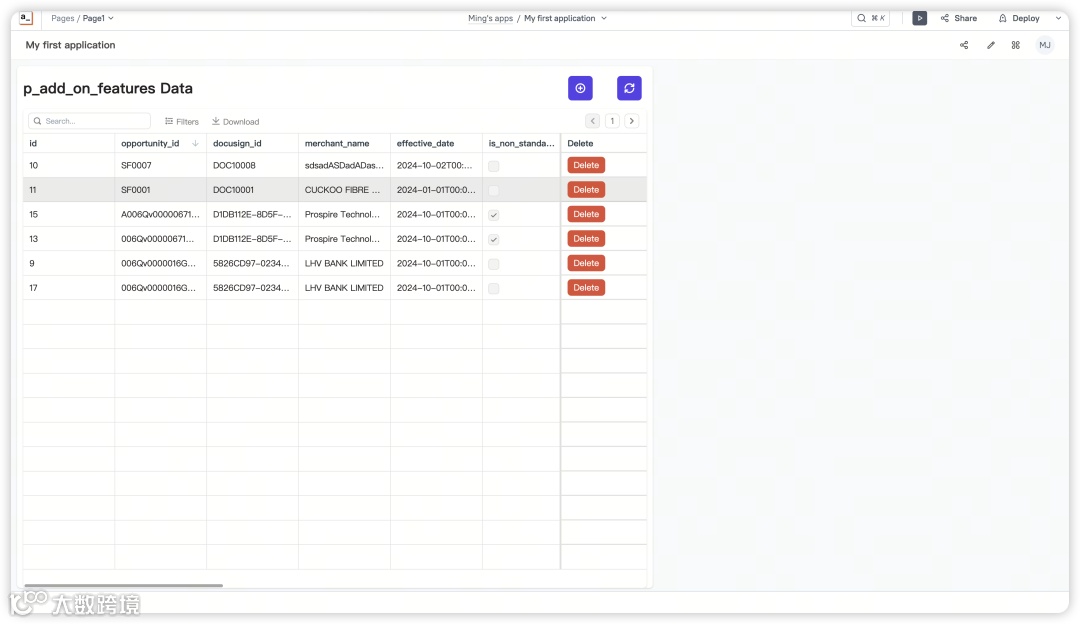Delete row with id 10

pos(586,165)
